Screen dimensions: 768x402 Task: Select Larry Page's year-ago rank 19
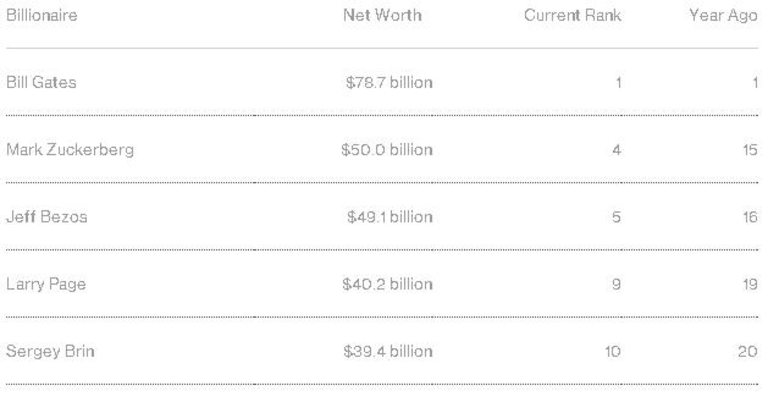click(750, 284)
